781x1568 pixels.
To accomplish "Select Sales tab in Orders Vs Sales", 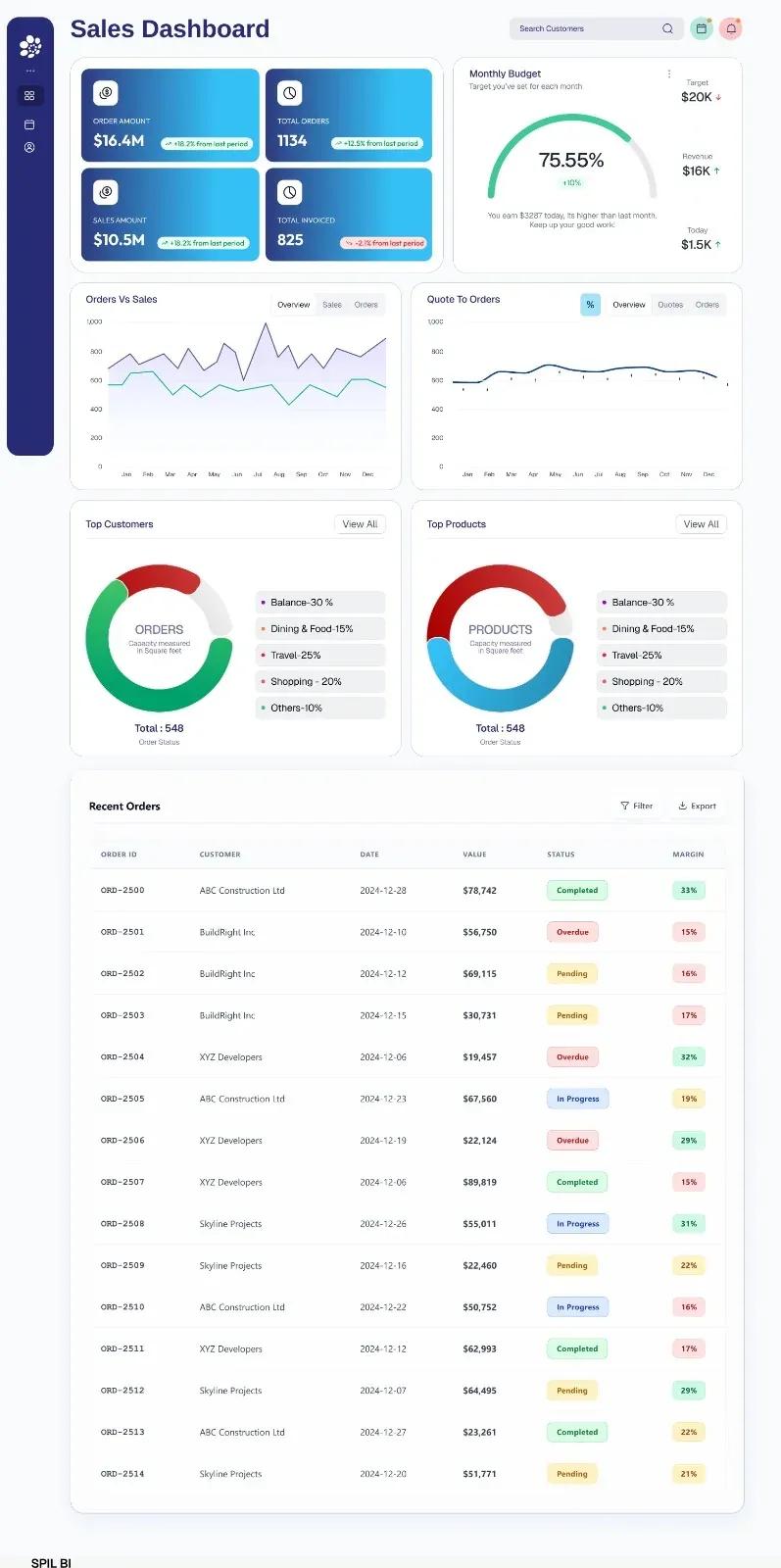I will pyautogui.click(x=332, y=305).
